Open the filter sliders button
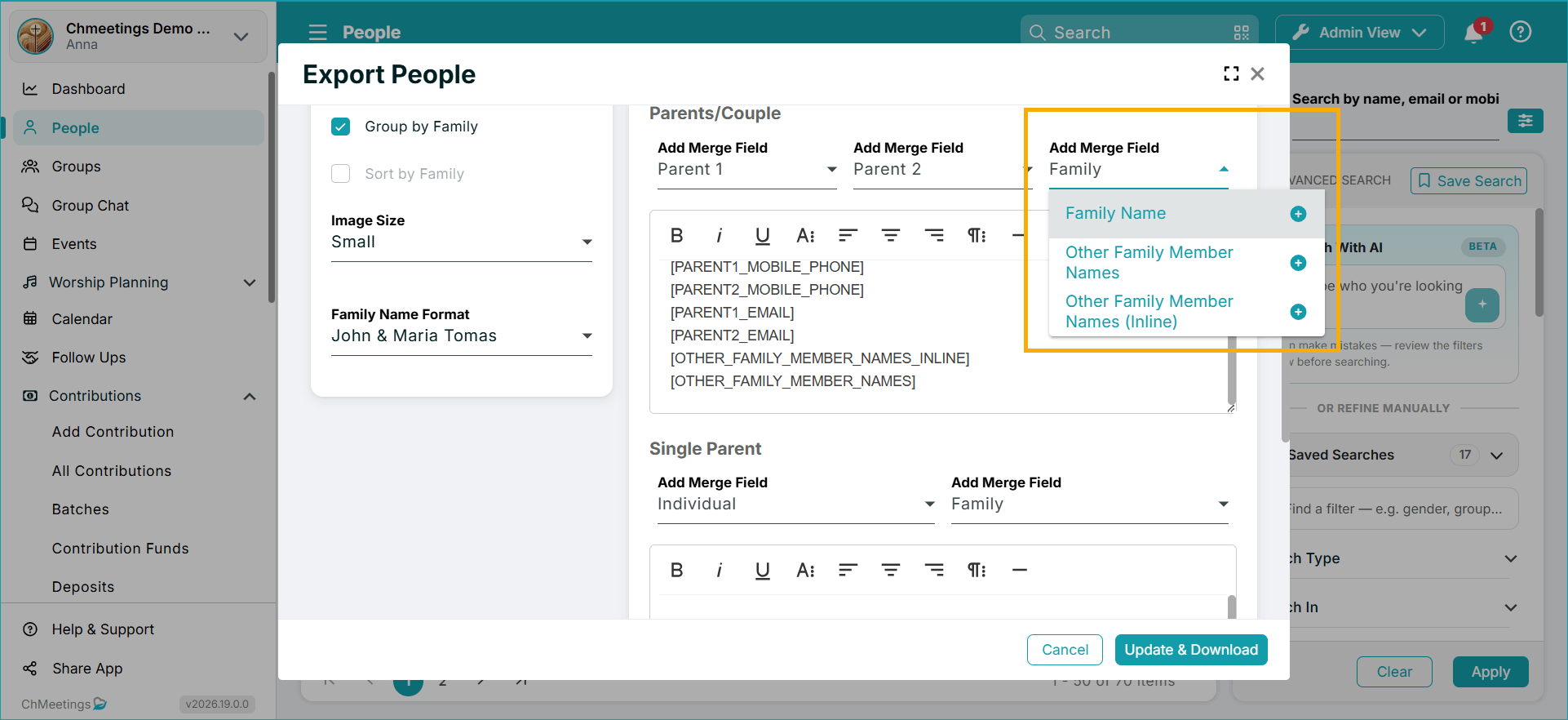This screenshot has height=720, width=1568. coord(1525,122)
